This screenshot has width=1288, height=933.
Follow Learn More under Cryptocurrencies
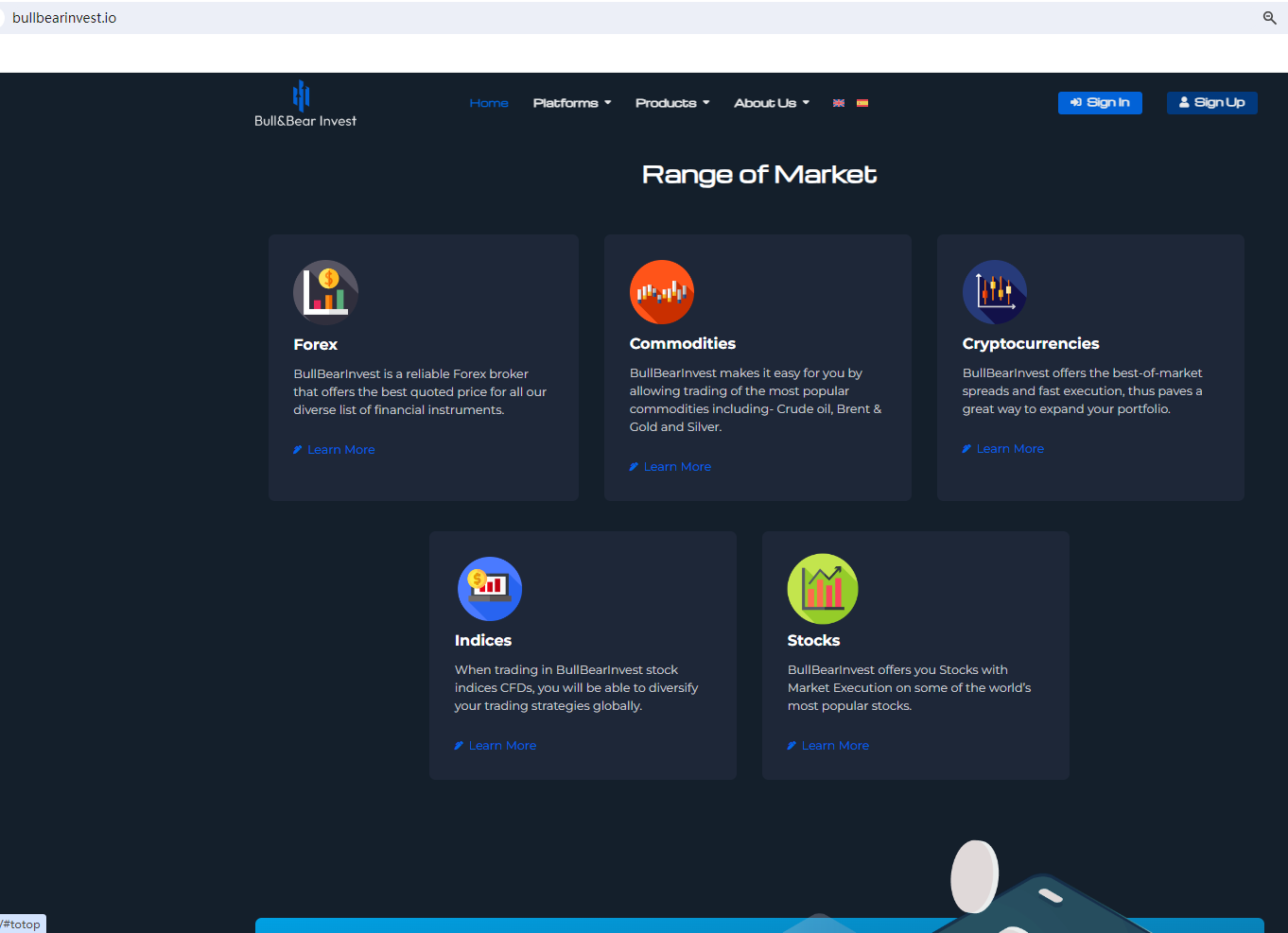pos(1009,449)
